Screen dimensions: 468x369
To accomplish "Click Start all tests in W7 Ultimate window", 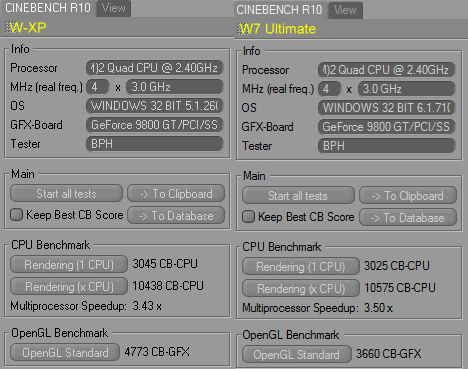I will click(x=298, y=196).
